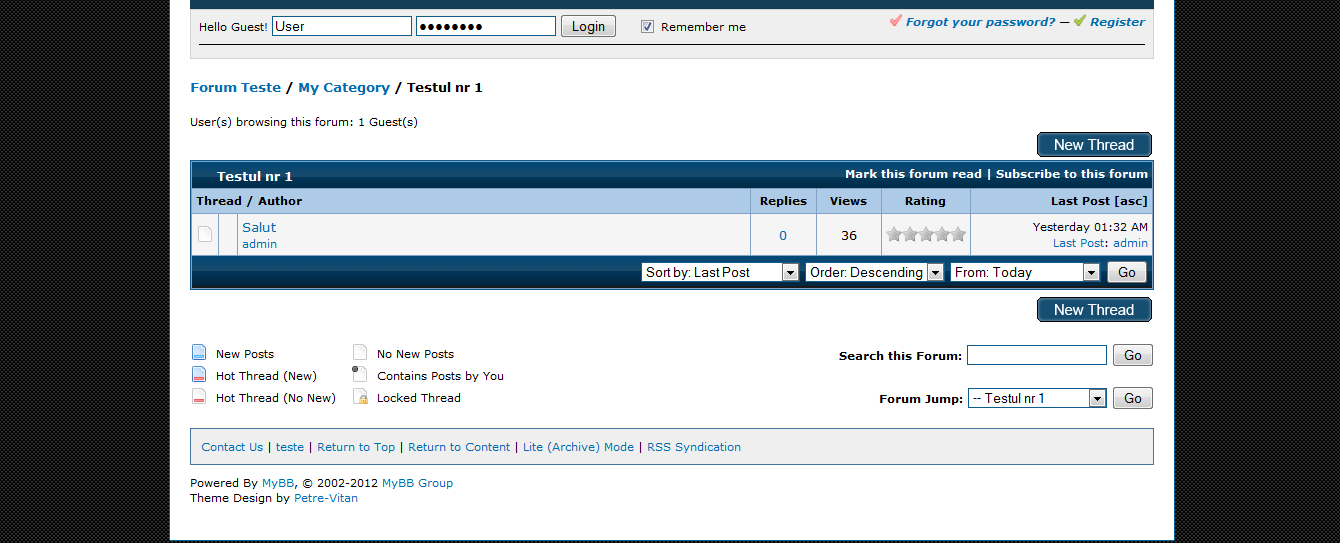Open the From: Today dropdown
The height and width of the screenshot is (543, 1340).
[1025, 272]
